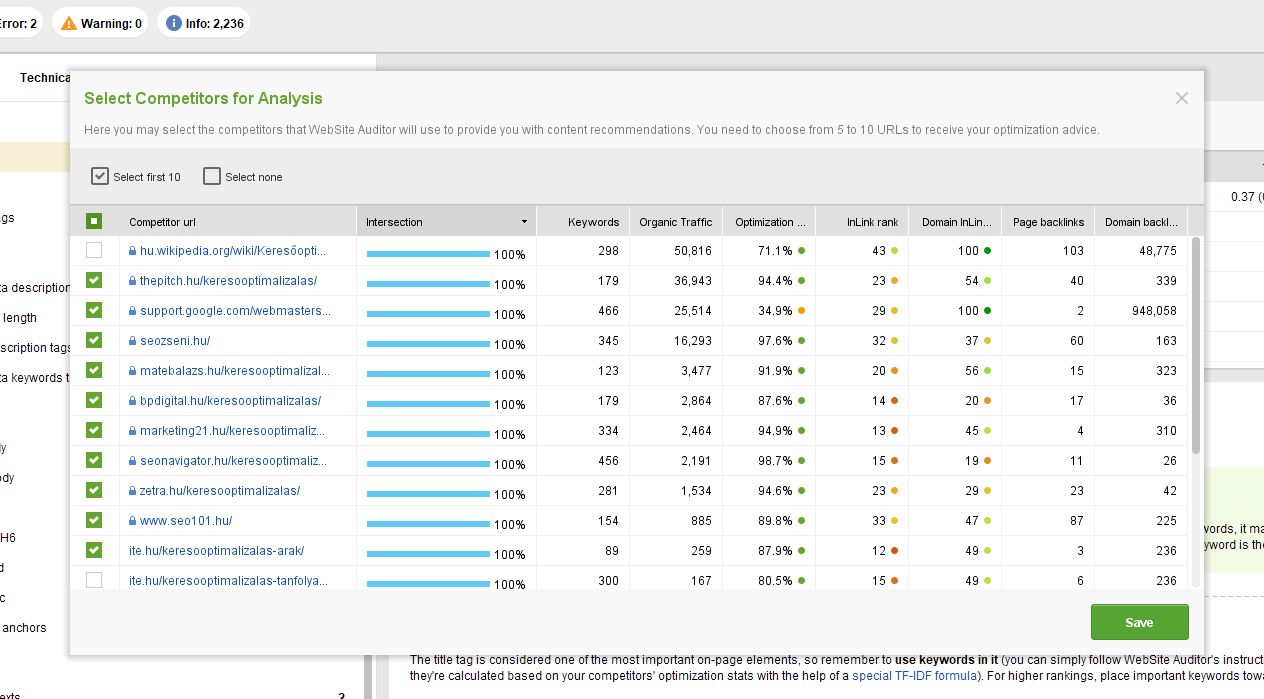Screen dimensions: 1264x699
Task: Open the bpdigital.hu competitor link
Action: [x=230, y=401]
